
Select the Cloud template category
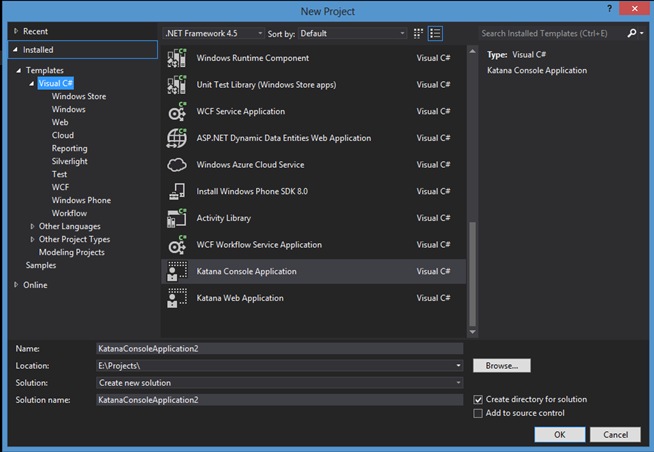pyautogui.click(x=63, y=135)
